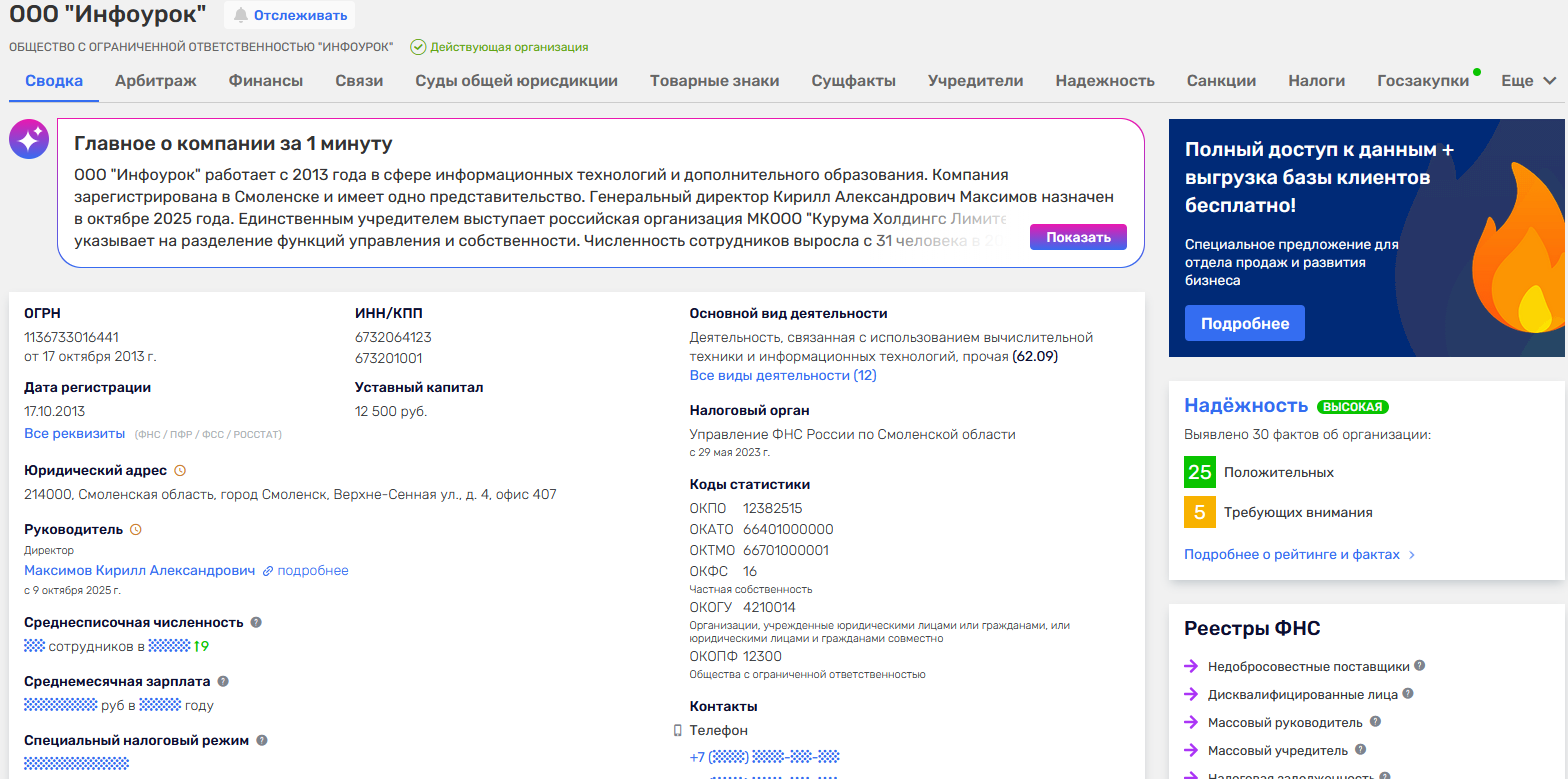Click Управление ФНС России по Смоленской области text
The height and width of the screenshot is (779, 1568).
point(853,434)
